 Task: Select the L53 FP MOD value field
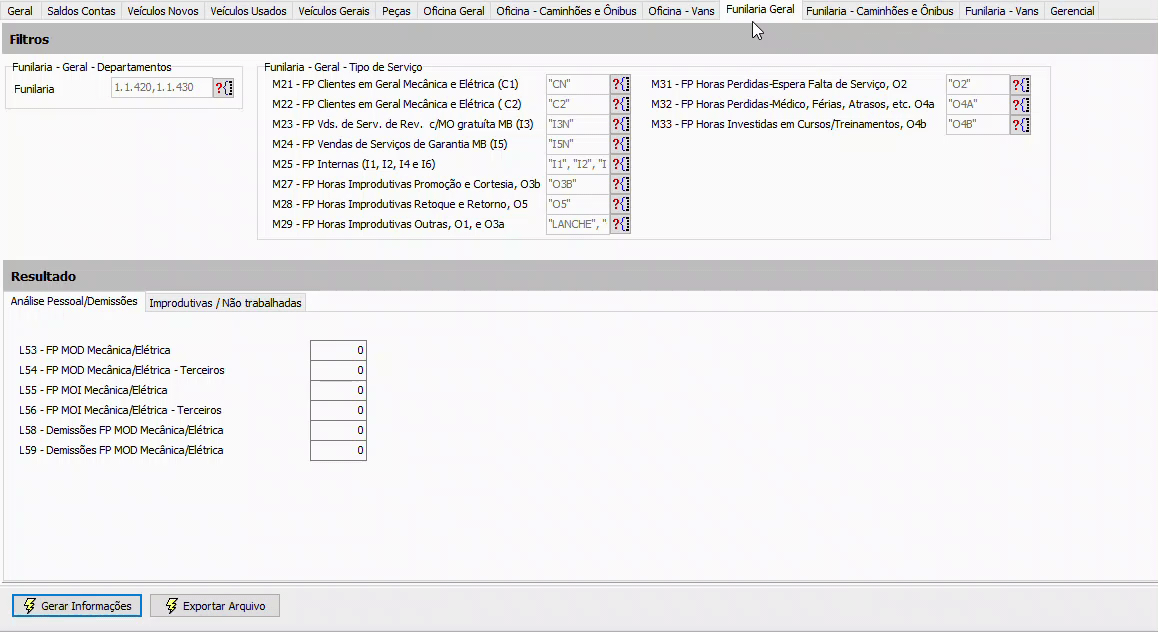click(x=338, y=350)
